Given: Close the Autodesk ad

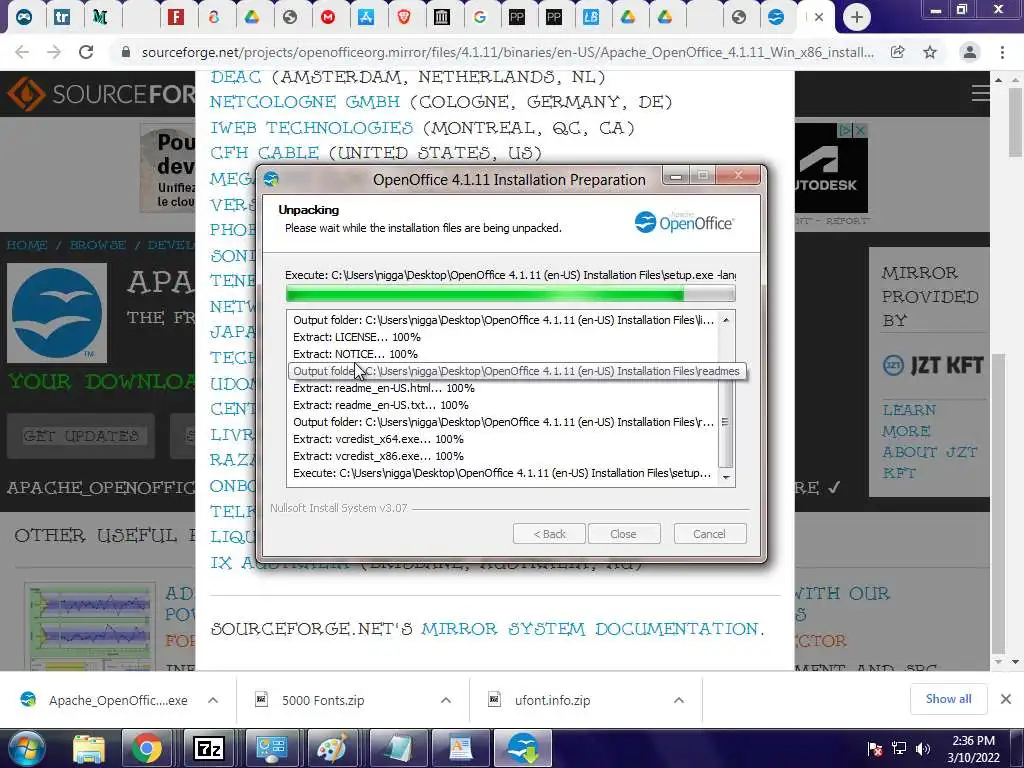Looking at the screenshot, I should (861, 131).
